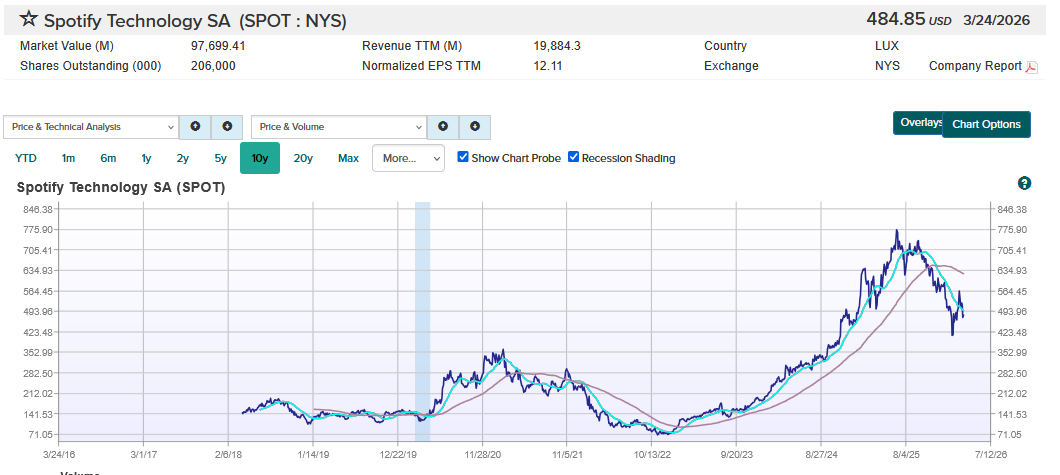Click the Revenue TTM value 19,884.3

pos(557,46)
